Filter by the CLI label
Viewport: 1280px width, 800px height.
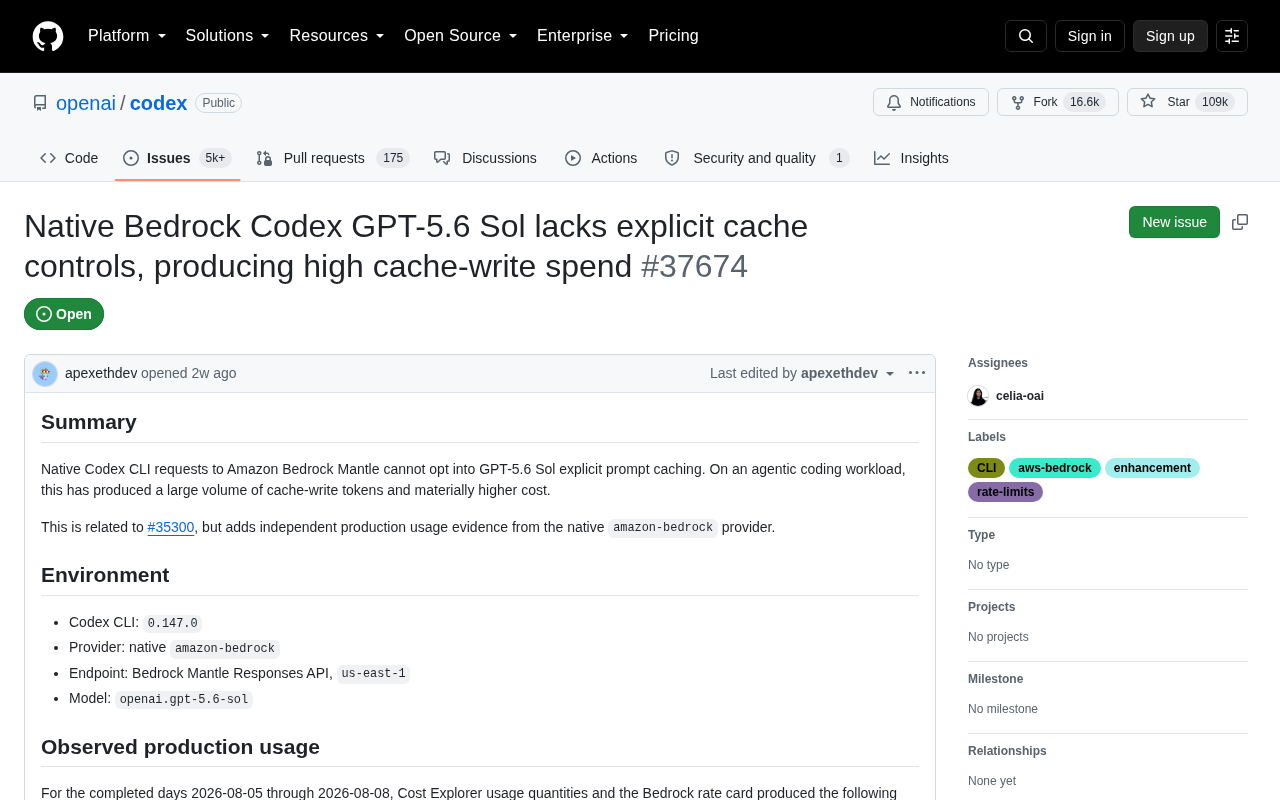click(986, 468)
